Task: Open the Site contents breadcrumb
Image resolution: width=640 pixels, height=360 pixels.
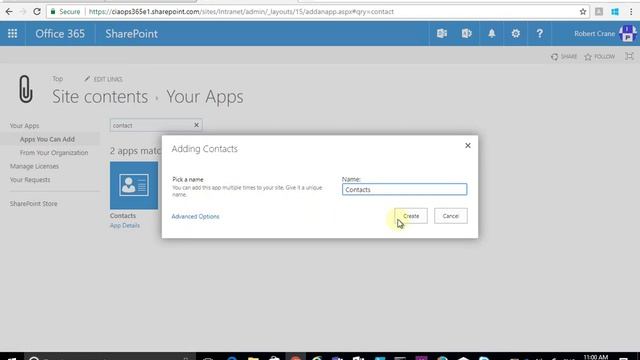Action: click(x=100, y=97)
